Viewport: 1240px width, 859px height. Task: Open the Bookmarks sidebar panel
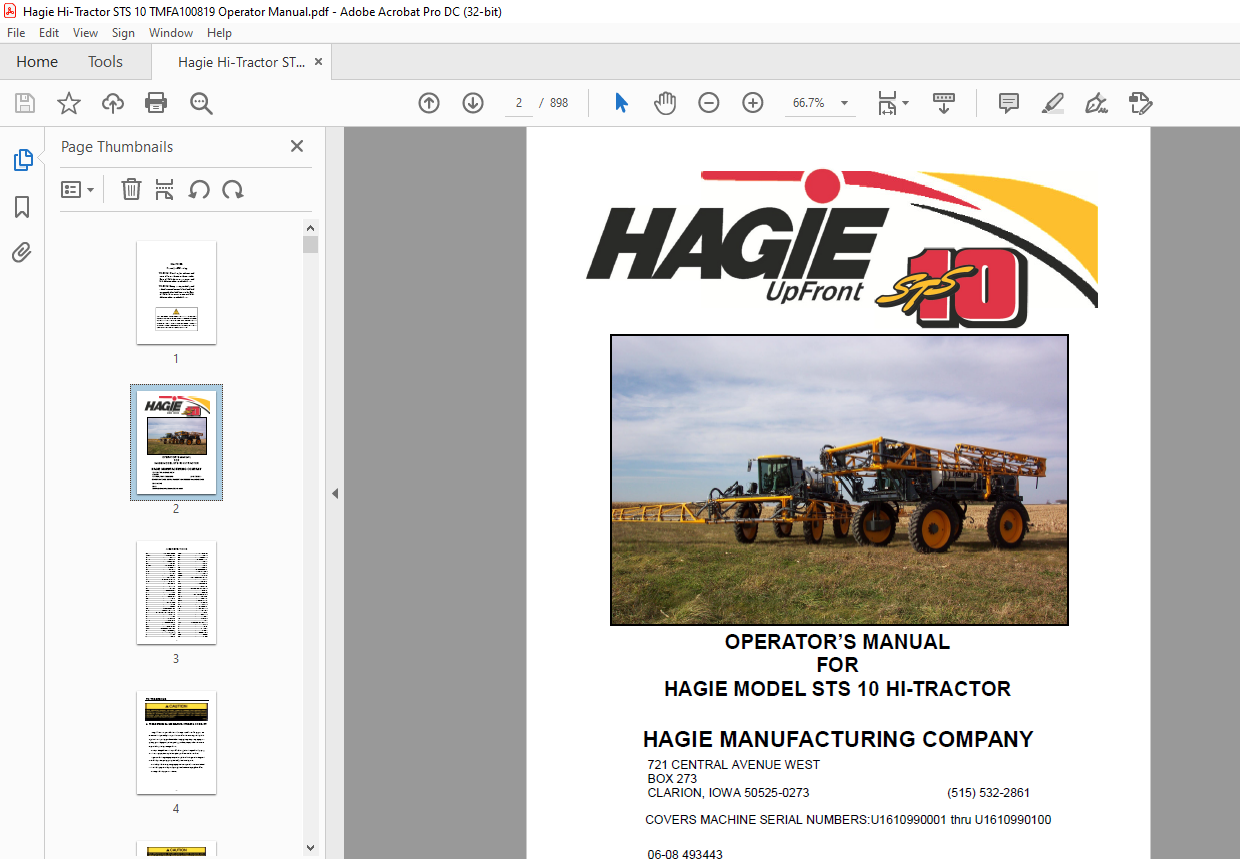pyautogui.click(x=22, y=207)
